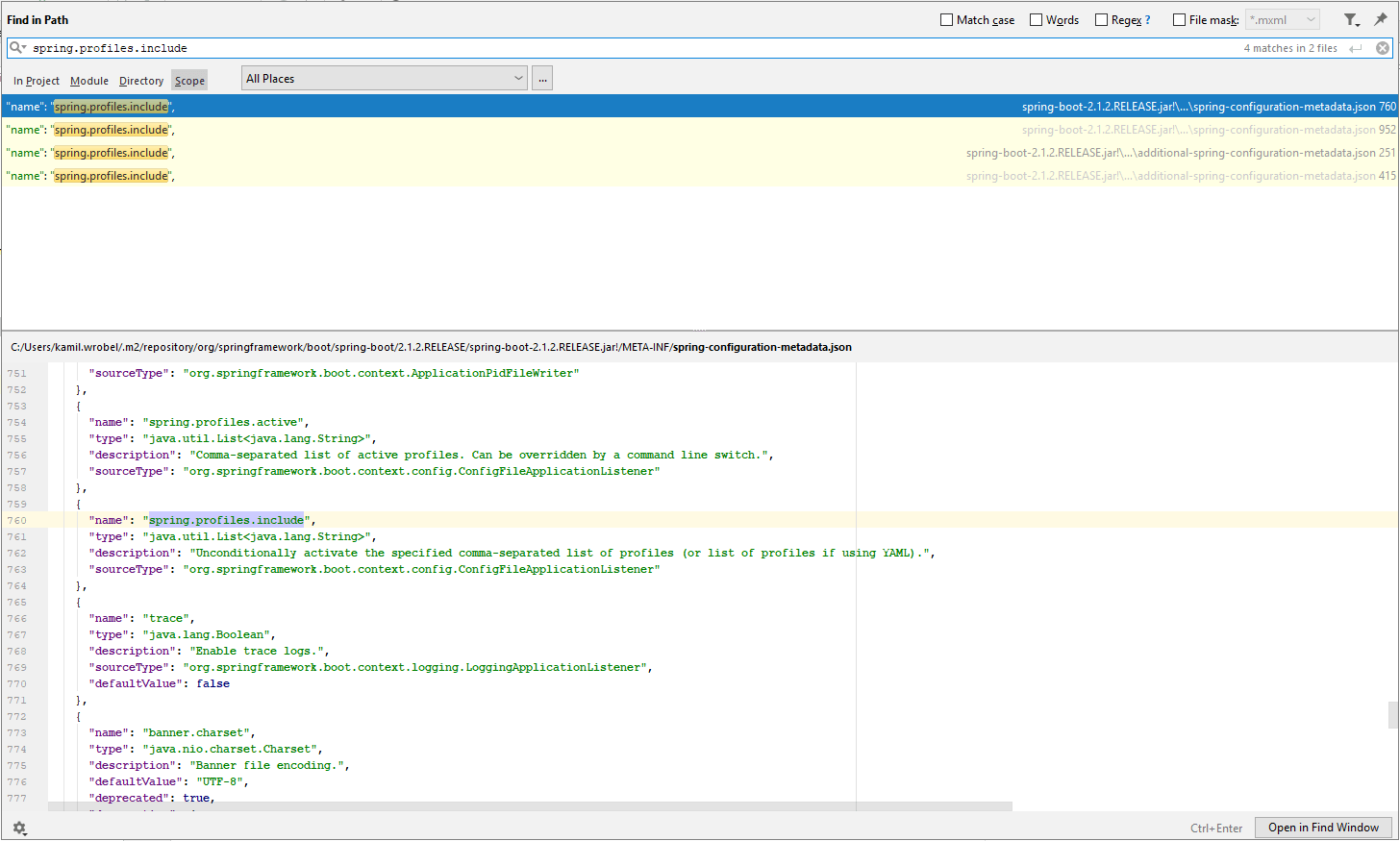Click the ellipsis button beside All Places
The height and width of the screenshot is (841, 1400).
542,79
